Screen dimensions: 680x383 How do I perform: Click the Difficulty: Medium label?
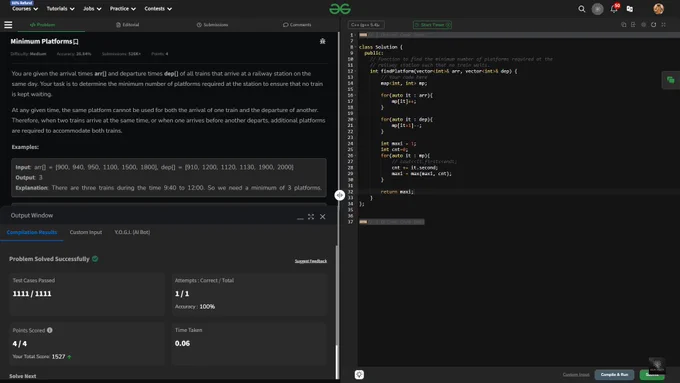[x=28, y=54]
